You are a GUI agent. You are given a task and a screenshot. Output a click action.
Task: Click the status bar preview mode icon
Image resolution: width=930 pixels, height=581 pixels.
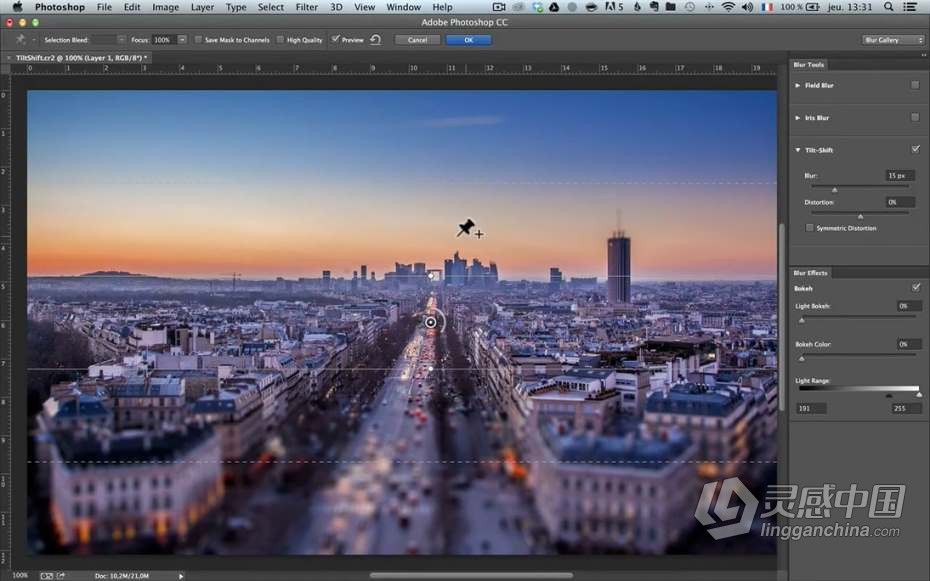(x=46, y=575)
